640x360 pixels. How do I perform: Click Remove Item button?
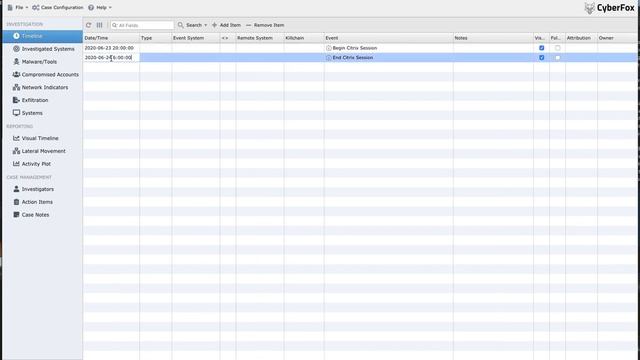tap(265, 25)
